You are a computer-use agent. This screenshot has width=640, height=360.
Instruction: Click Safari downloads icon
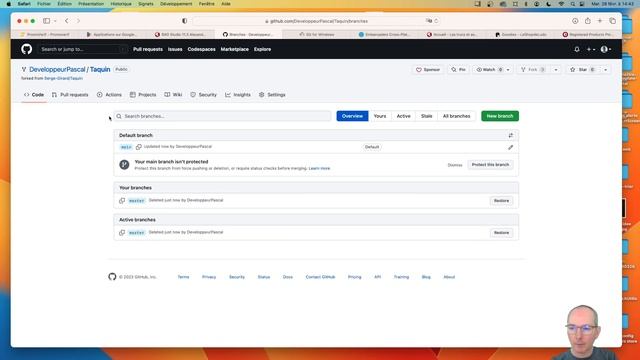(575, 21)
